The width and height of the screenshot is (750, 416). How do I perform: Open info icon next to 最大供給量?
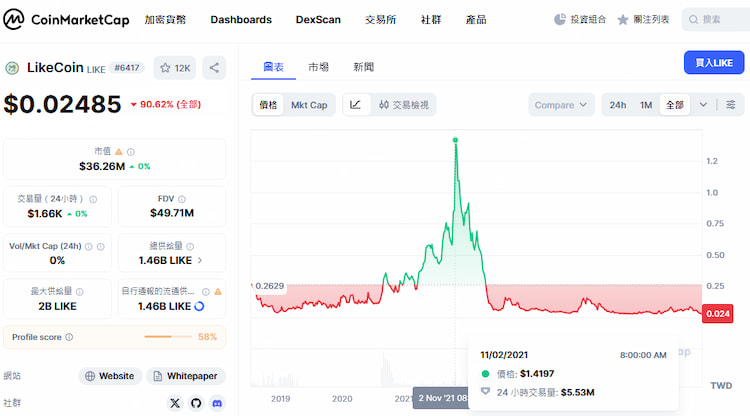[x=79, y=292]
